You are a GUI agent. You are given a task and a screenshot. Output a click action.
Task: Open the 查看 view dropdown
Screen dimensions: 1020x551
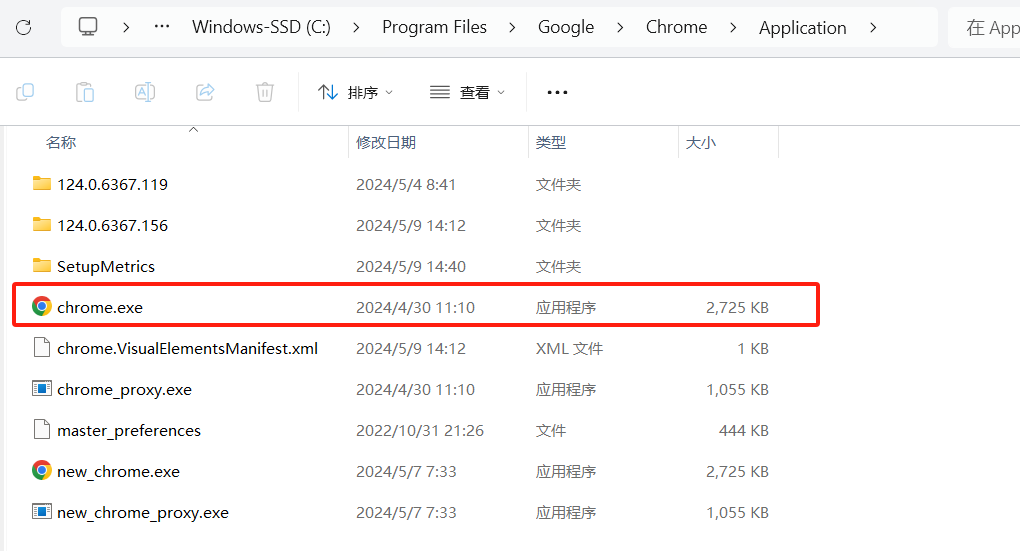coord(467,92)
